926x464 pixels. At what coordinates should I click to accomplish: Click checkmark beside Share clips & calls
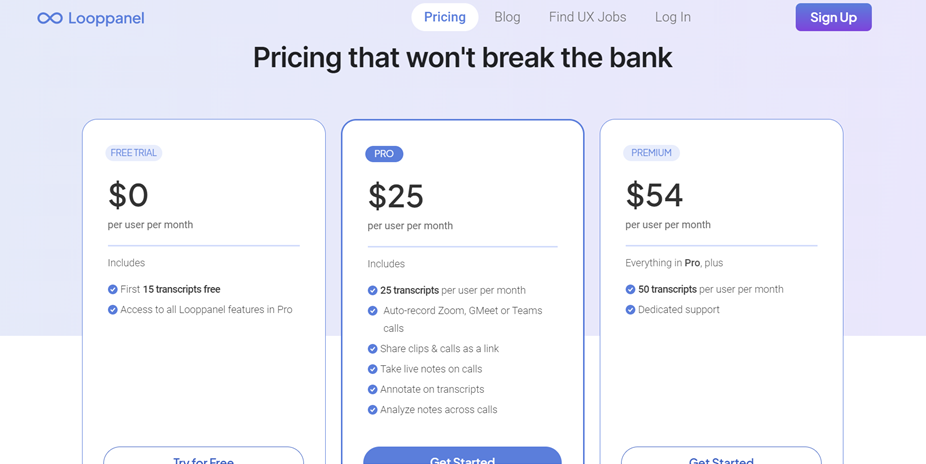(x=373, y=349)
